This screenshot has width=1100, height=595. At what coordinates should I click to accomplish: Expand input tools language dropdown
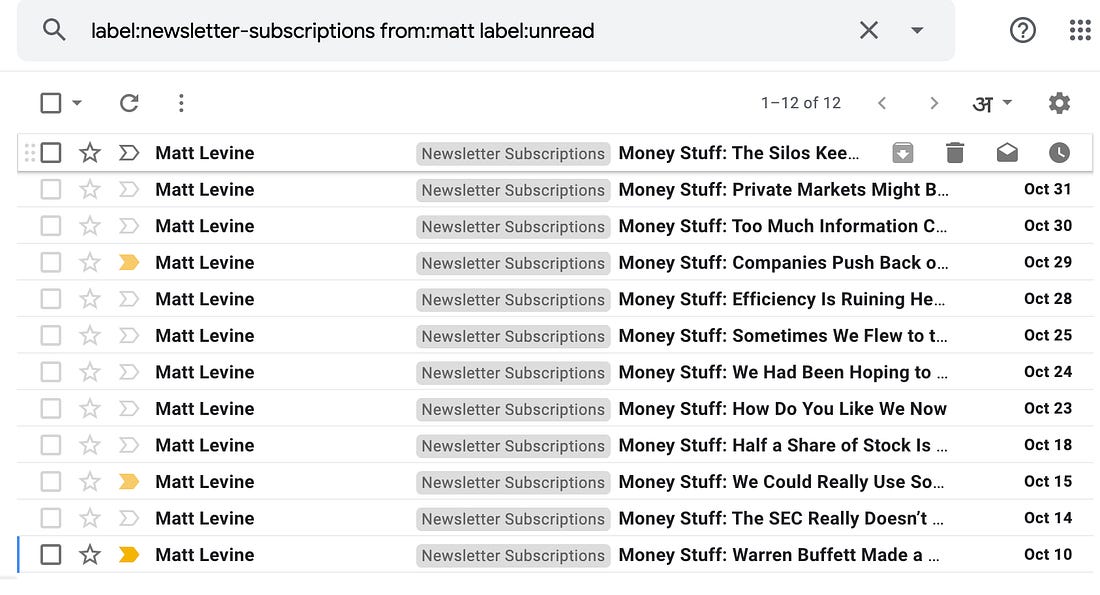(x=1007, y=102)
